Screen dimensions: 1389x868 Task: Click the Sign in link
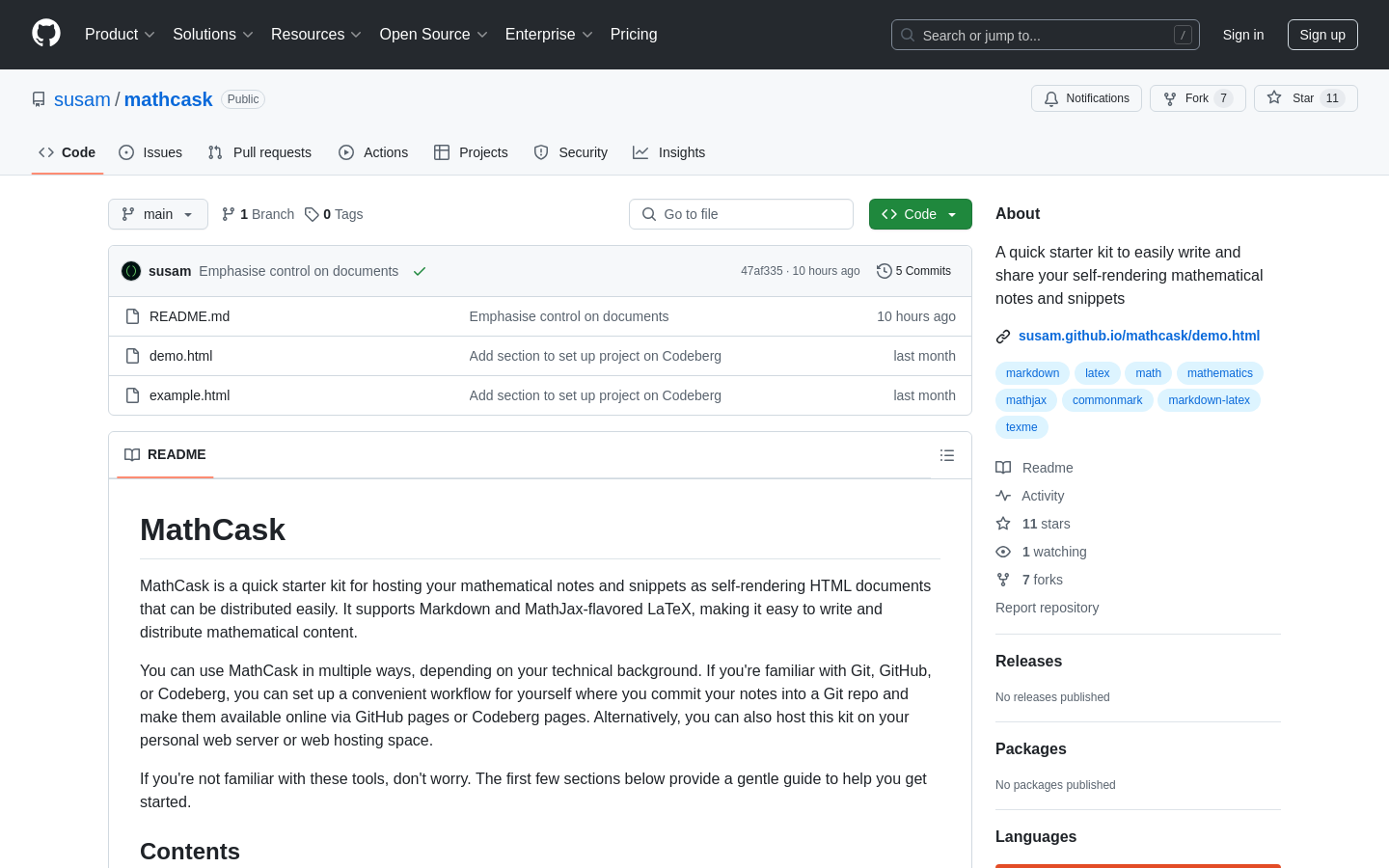point(1243,35)
